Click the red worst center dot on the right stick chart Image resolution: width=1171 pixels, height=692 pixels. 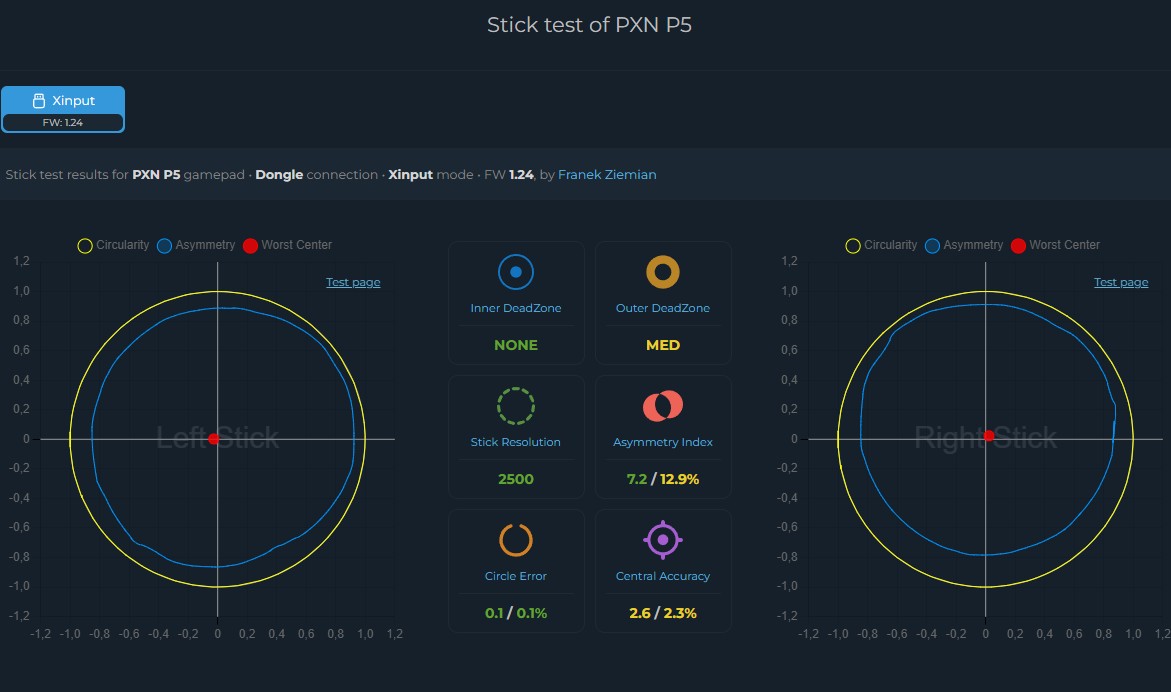989,435
